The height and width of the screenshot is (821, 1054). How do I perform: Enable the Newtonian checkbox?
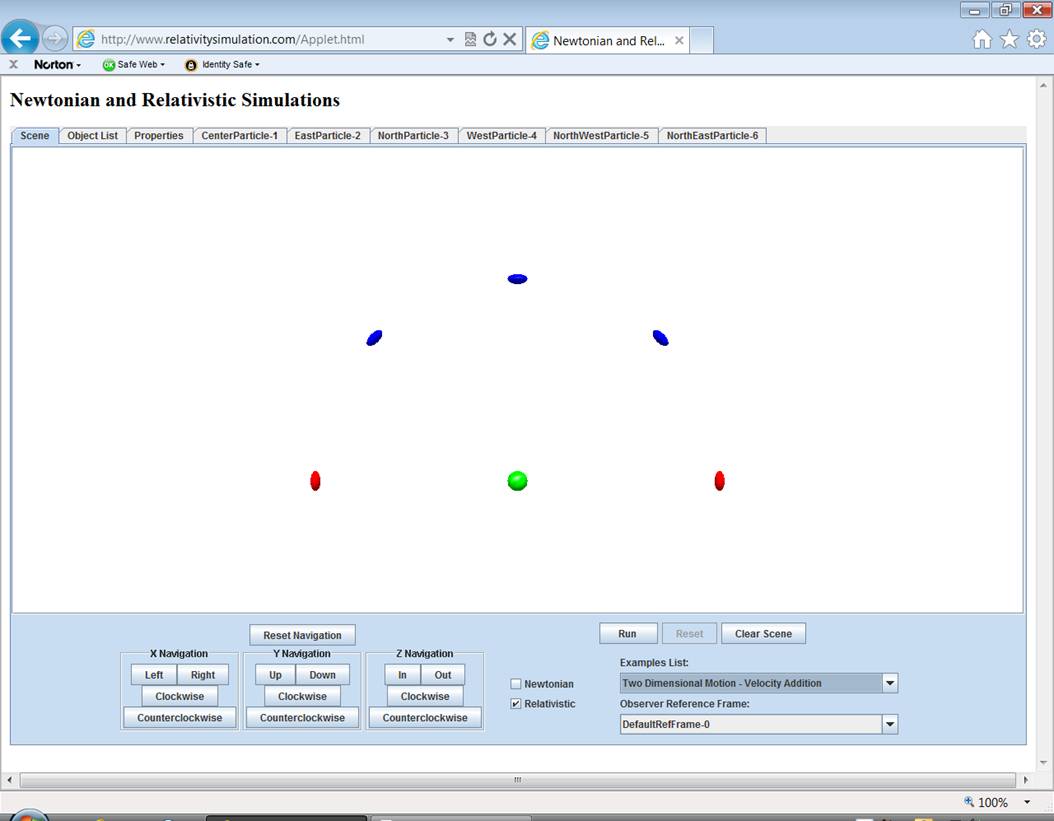(x=516, y=684)
